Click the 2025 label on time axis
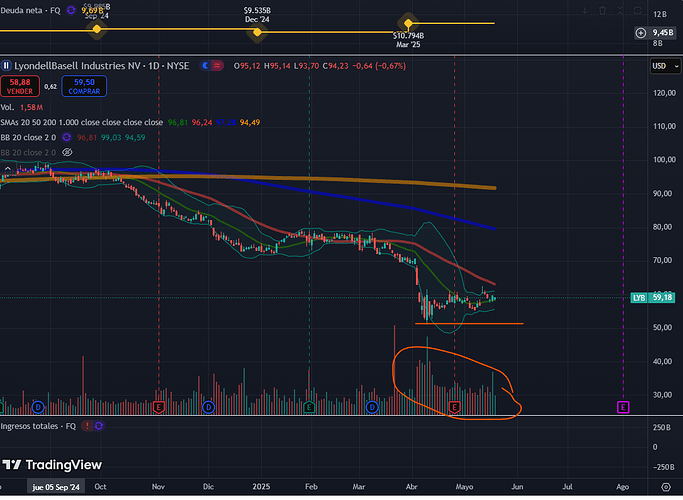This screenshot has width=683, height=500. pyautogui.click(x=261, y=487)
